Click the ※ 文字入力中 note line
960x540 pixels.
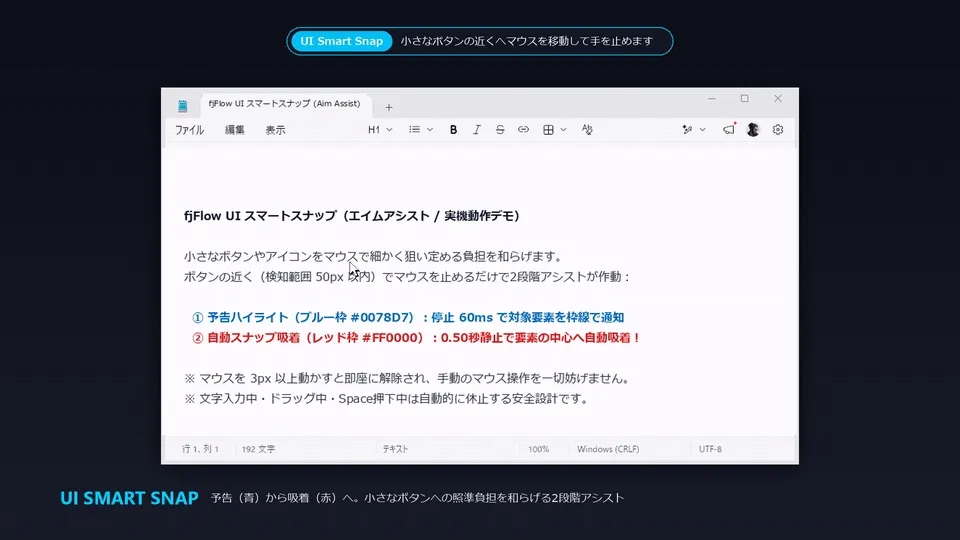click(386, 399)
